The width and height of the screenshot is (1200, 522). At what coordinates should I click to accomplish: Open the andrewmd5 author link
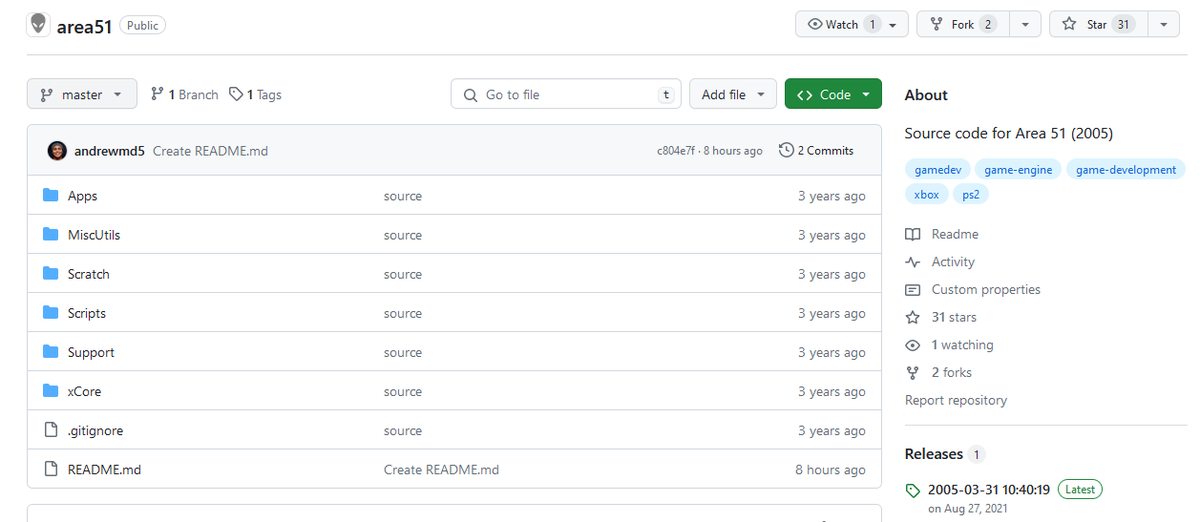(x=110, y=151)
